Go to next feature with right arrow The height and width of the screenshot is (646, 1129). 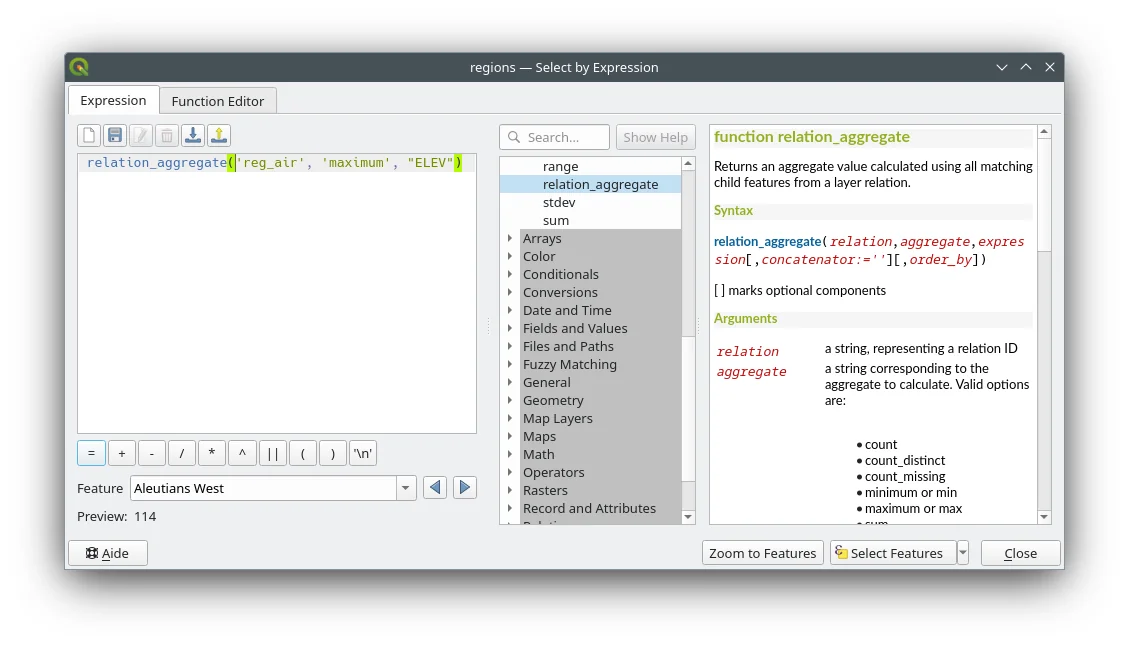point(464,488)
